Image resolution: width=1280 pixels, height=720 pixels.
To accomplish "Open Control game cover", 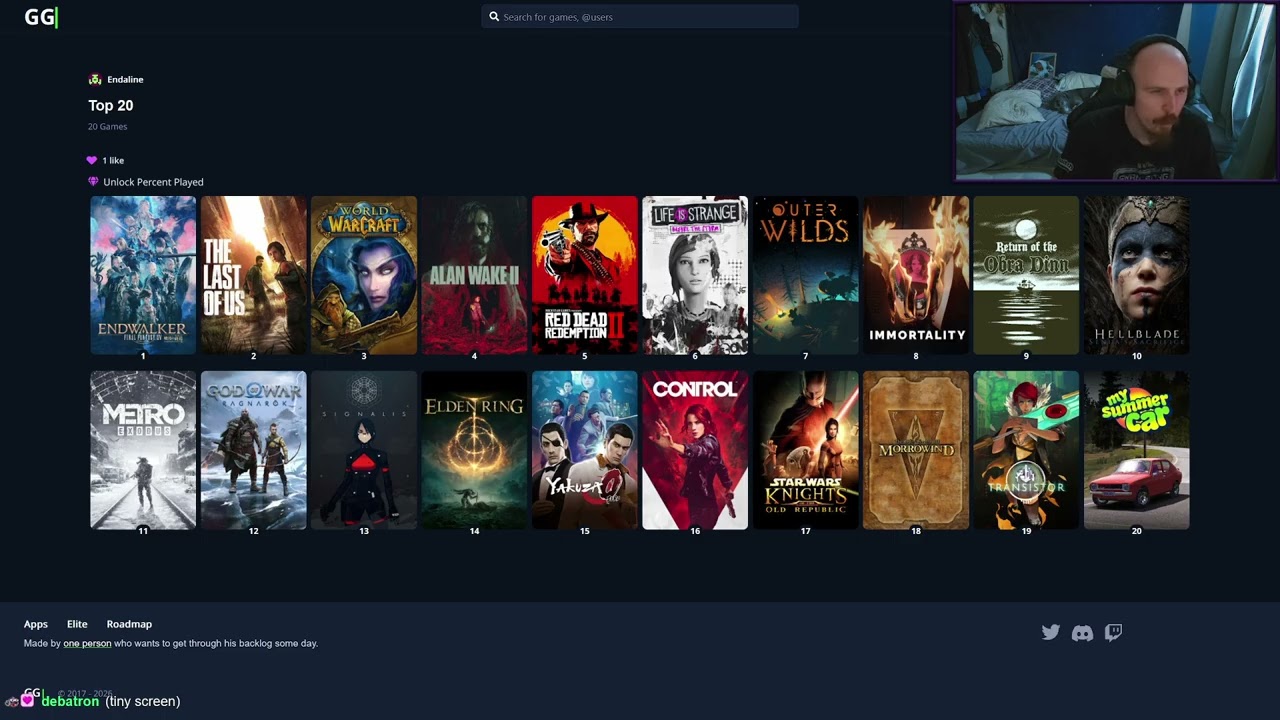I will point(695,450).
